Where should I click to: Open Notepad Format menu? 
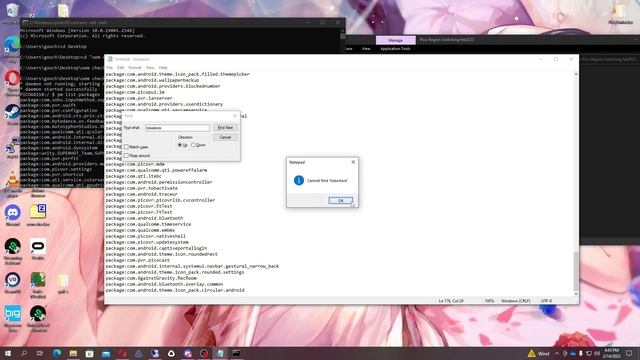[135, 67]
